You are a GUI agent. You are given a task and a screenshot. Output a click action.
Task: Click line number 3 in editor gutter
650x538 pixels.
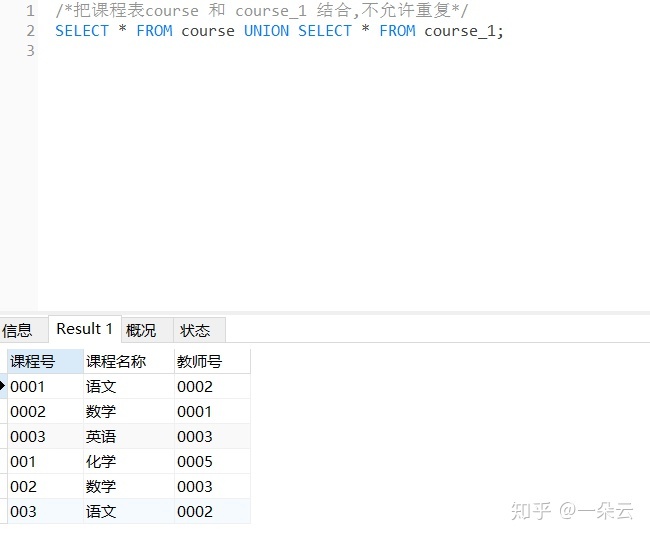[30, 51]
